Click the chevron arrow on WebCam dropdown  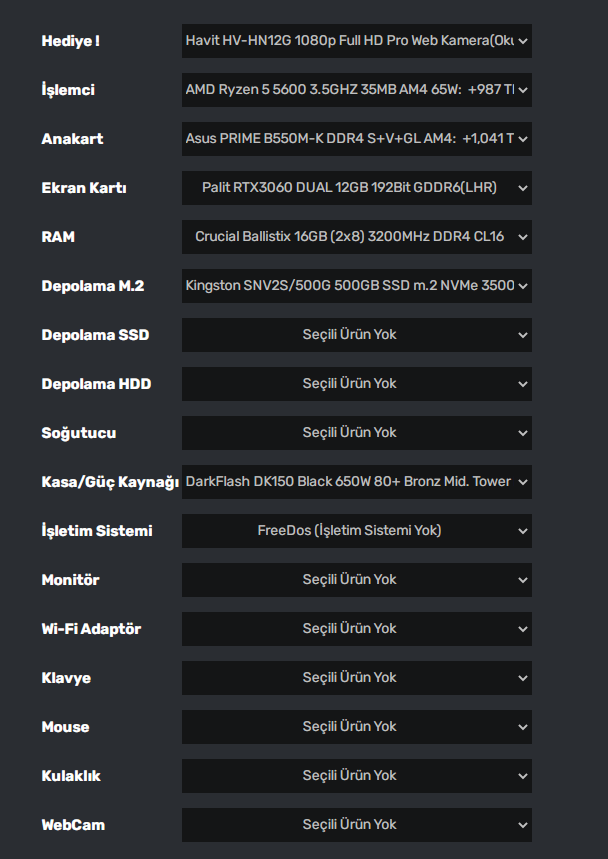[523, 825]
